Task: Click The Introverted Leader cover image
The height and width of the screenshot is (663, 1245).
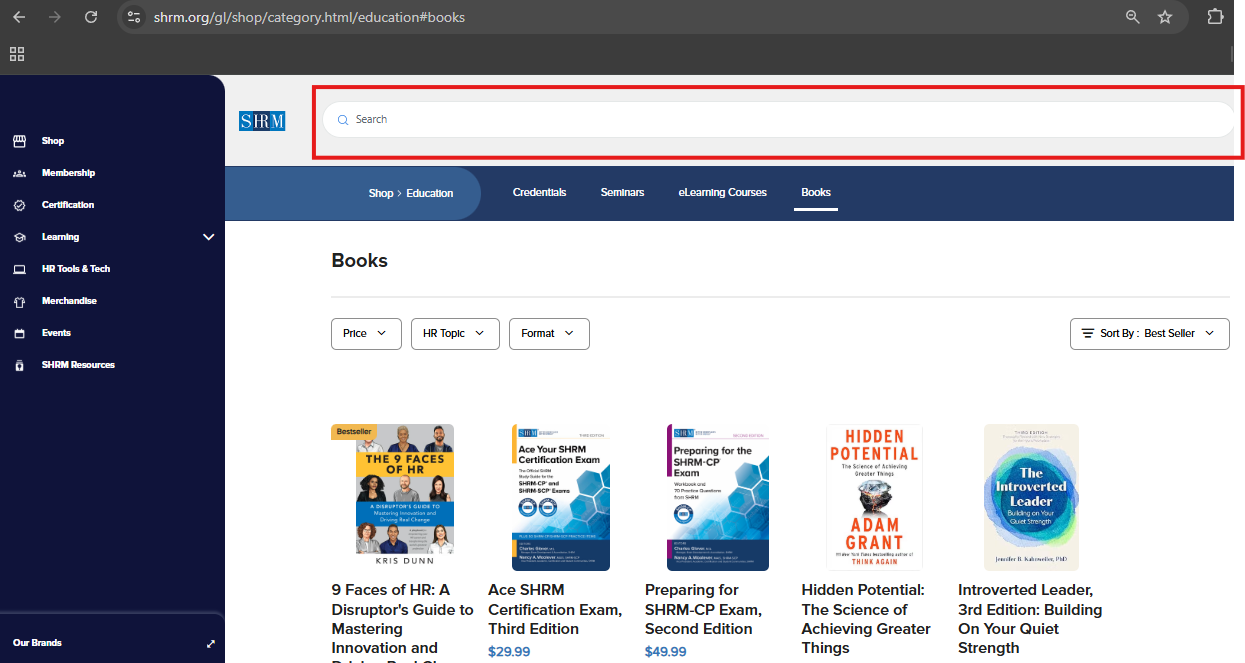Action: coord(1031,497)
